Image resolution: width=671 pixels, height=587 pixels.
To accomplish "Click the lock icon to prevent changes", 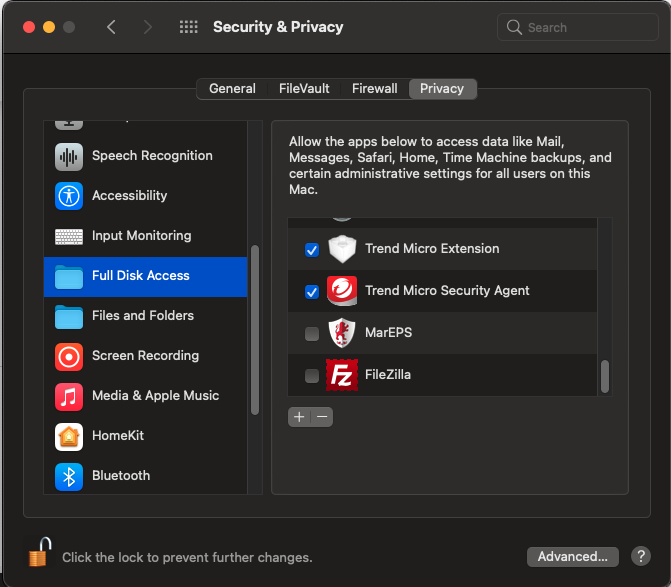I will (39, 552).
